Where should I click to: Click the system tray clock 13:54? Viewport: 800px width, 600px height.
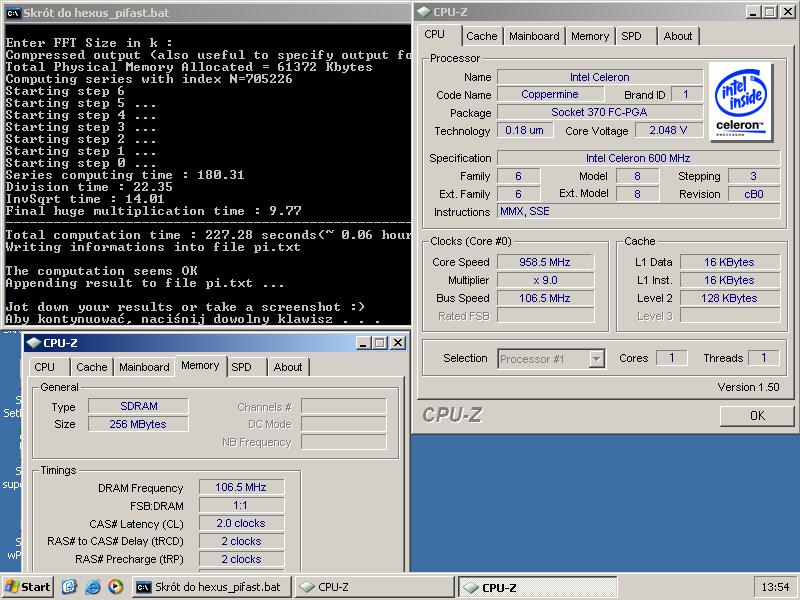pyautogui.click(x=775, y=587)
